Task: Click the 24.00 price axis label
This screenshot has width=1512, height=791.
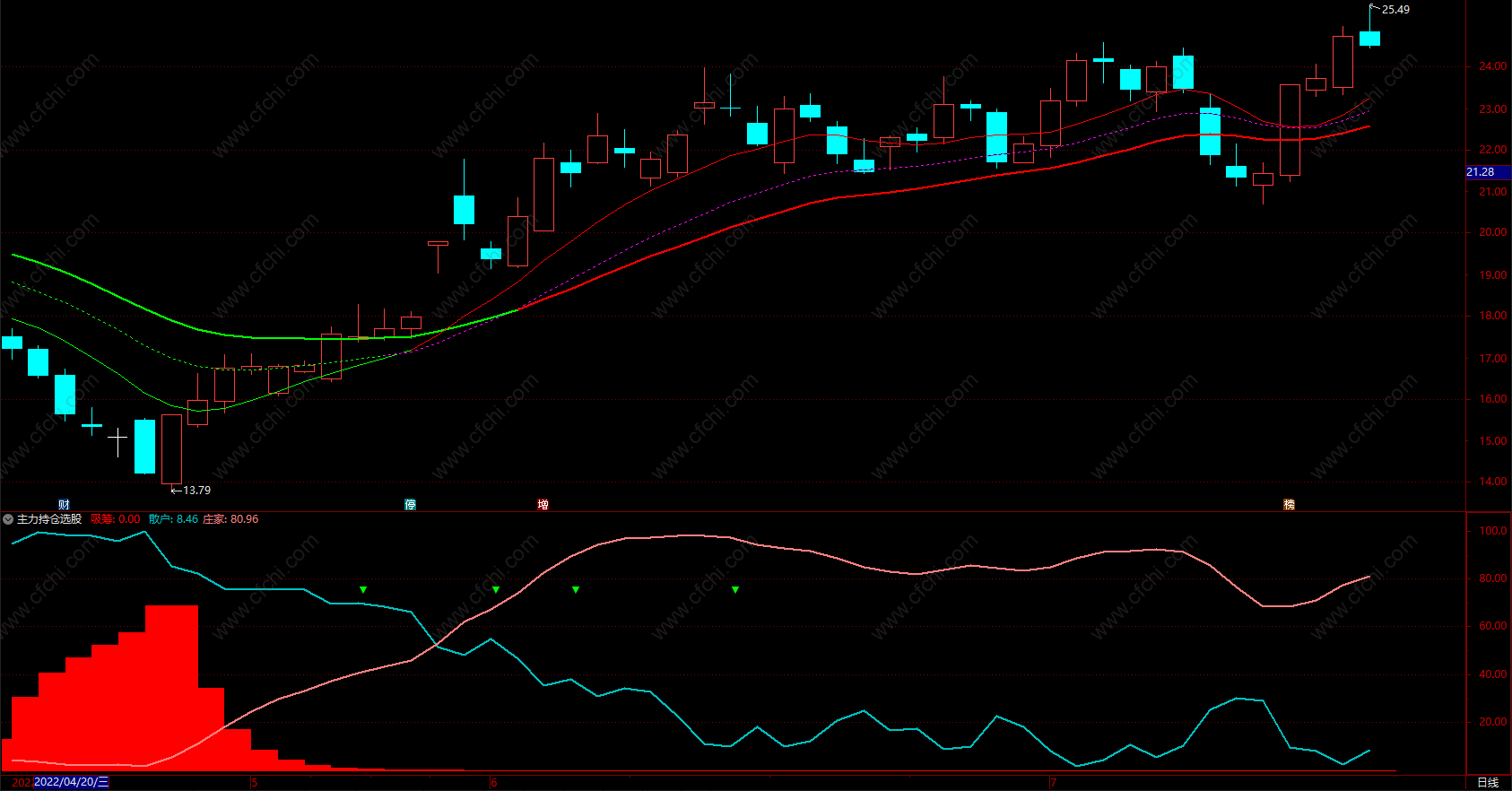Action: (x=1492, y=66)
